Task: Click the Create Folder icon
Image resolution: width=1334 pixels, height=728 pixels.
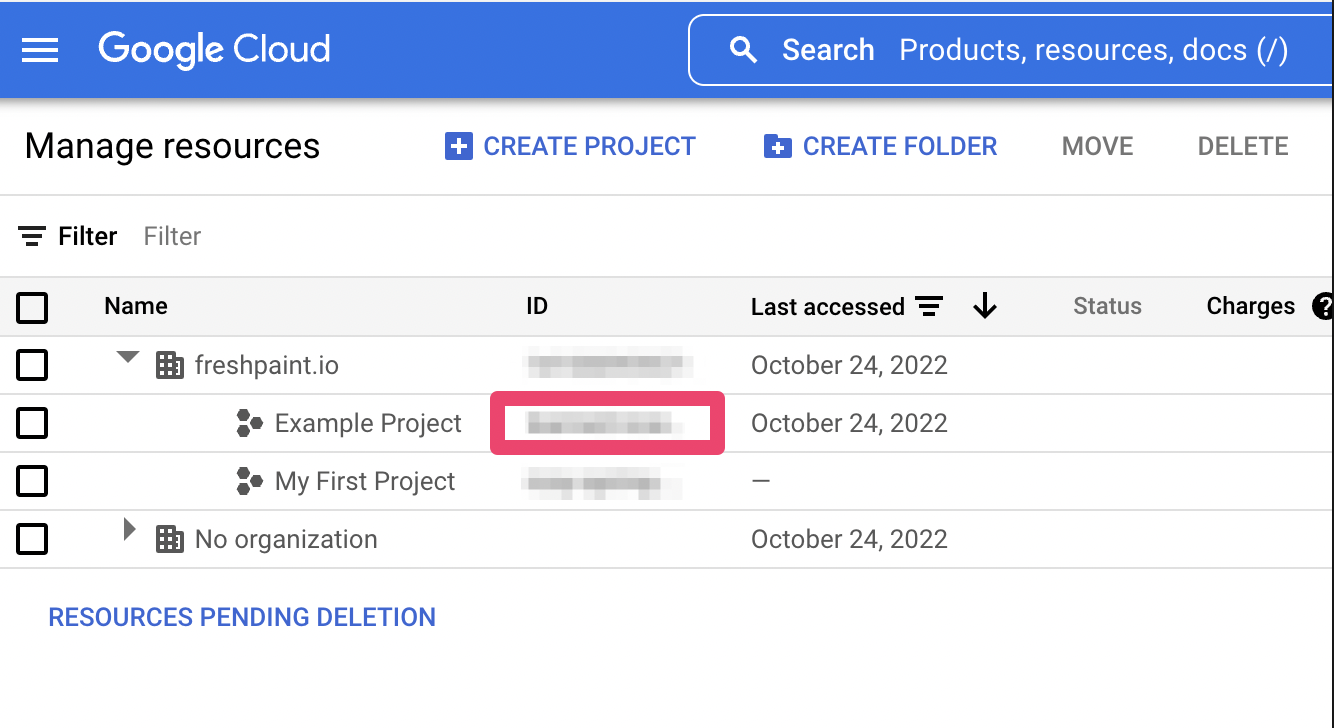Action: [x=777, y=147]
